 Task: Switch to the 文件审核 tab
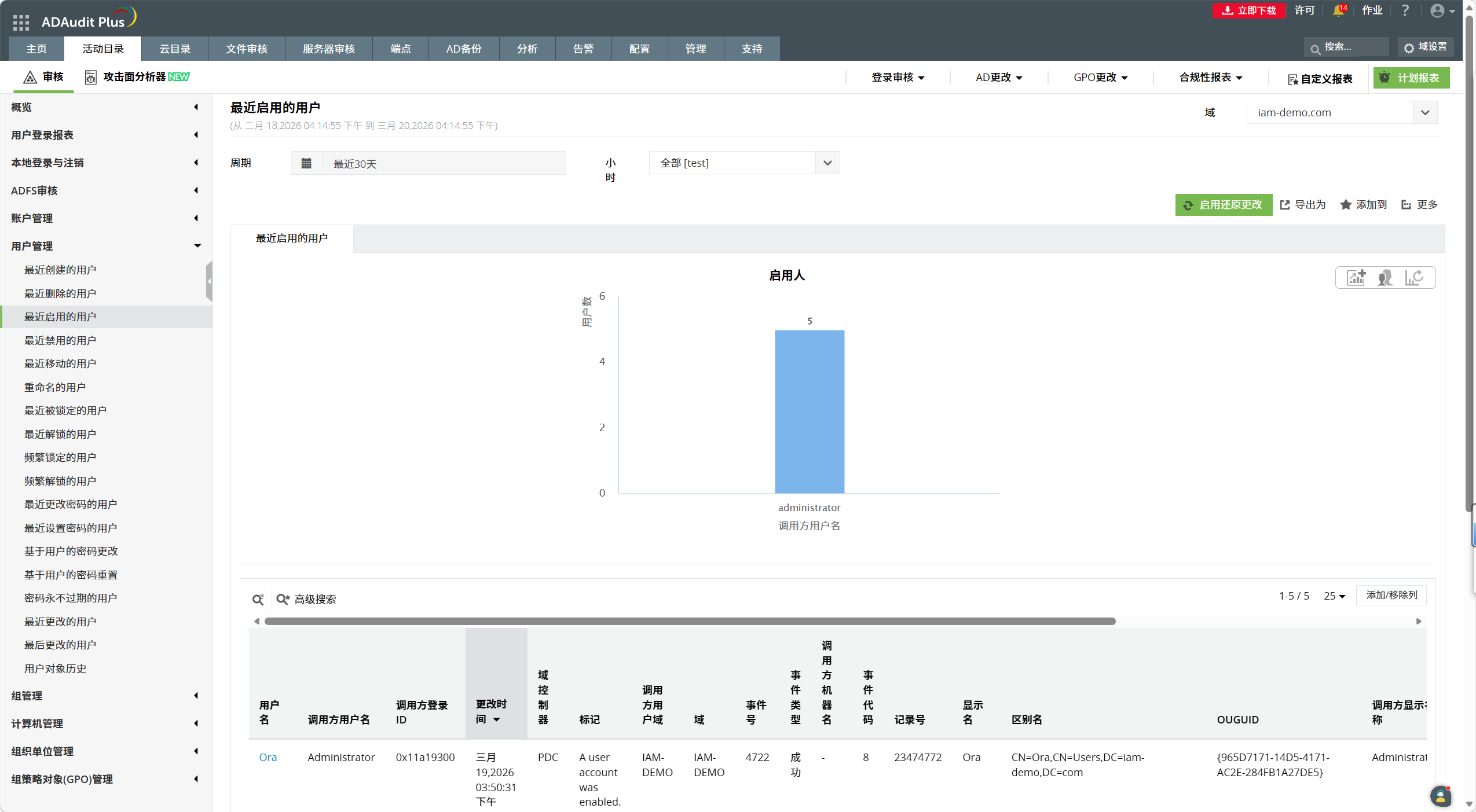click(x=246, y=49)
